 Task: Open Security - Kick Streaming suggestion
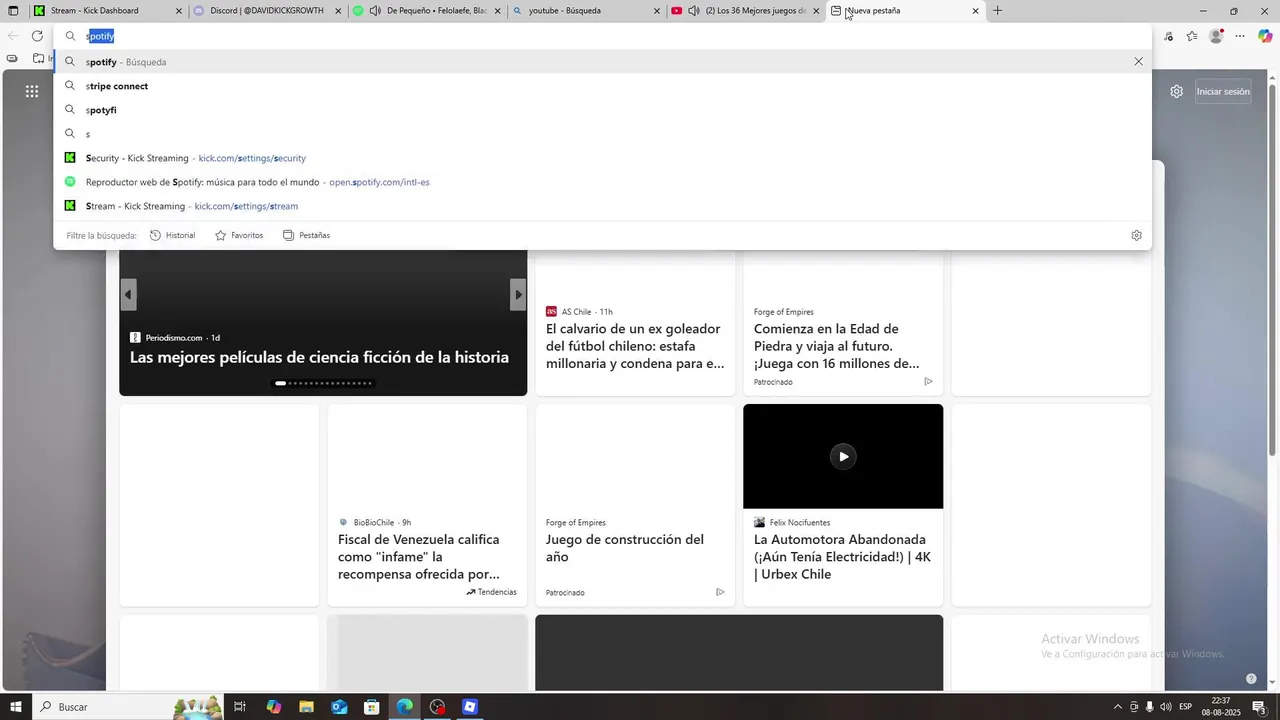pos(602,158)
